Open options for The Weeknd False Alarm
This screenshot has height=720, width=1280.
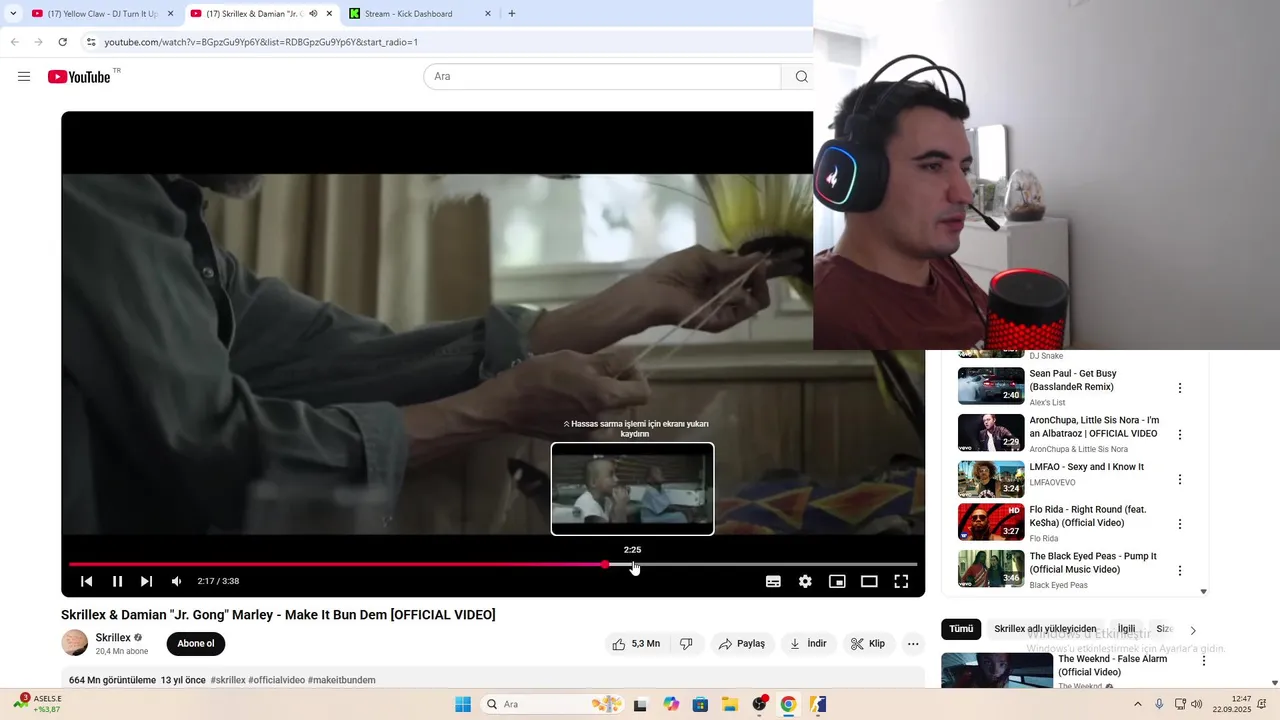pyautogui.click(x=1204, y=661)
